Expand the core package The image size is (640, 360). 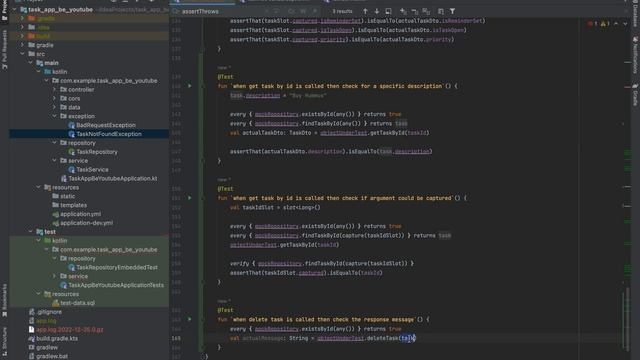coord(54,98)
